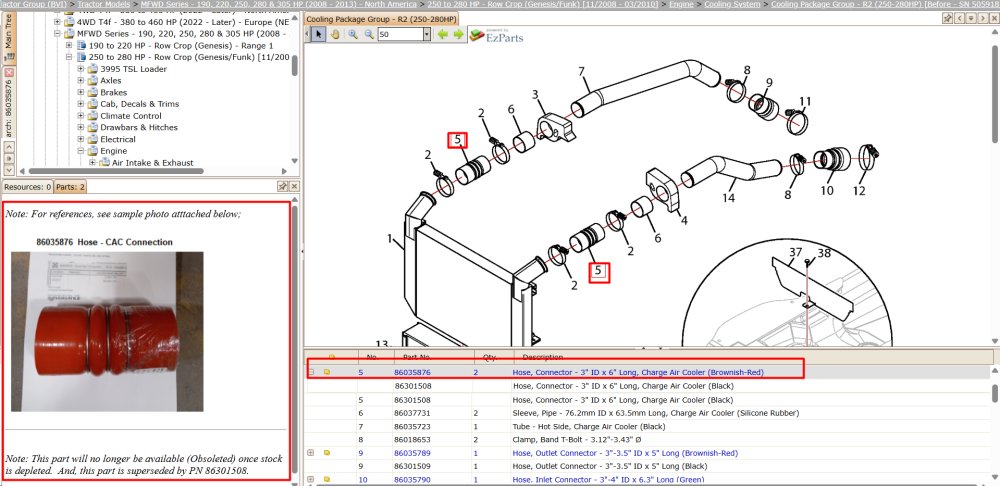
Task: Expand the Axles folder
Action: point(81,81)
